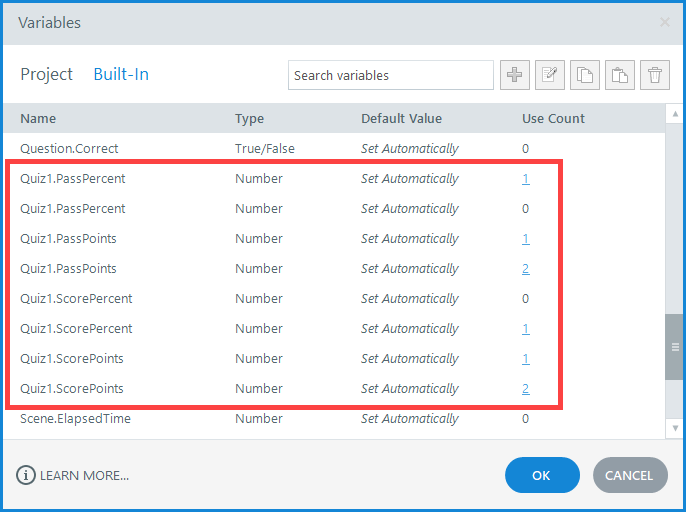Sort by the Use Count column header

point(553,118)
